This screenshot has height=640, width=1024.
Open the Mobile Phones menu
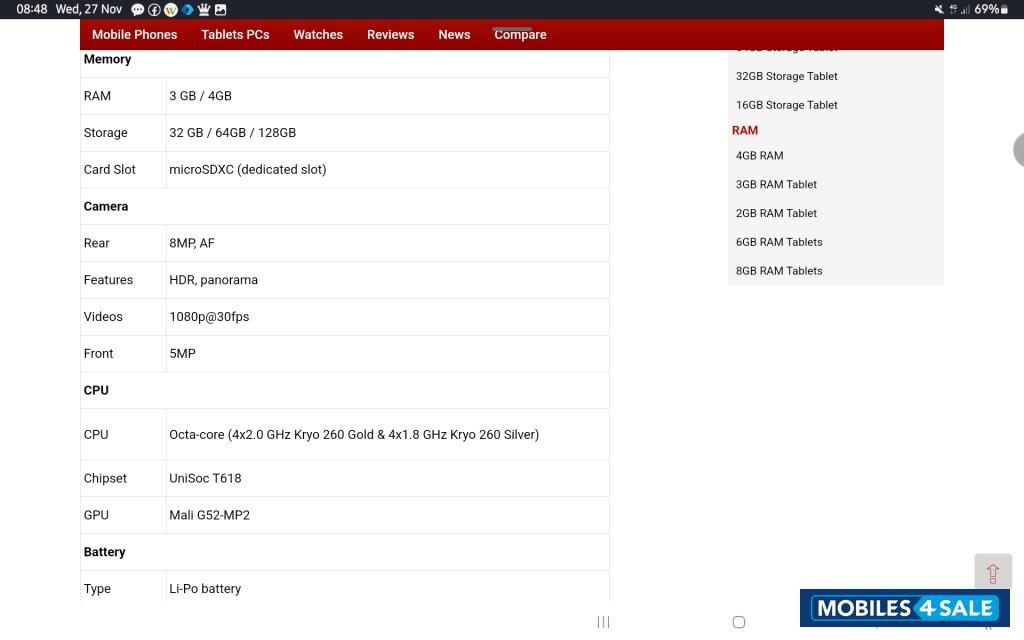click(x=134, y=34)
